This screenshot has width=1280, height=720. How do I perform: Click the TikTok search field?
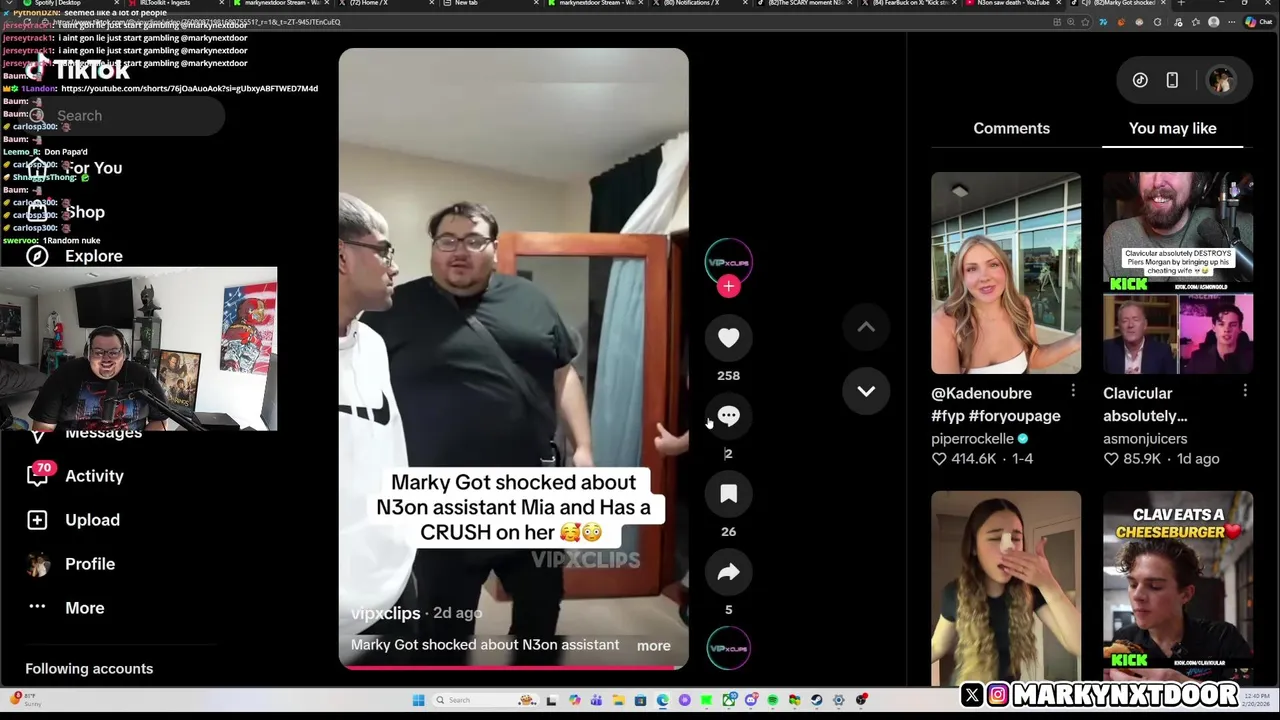(125, 116)
